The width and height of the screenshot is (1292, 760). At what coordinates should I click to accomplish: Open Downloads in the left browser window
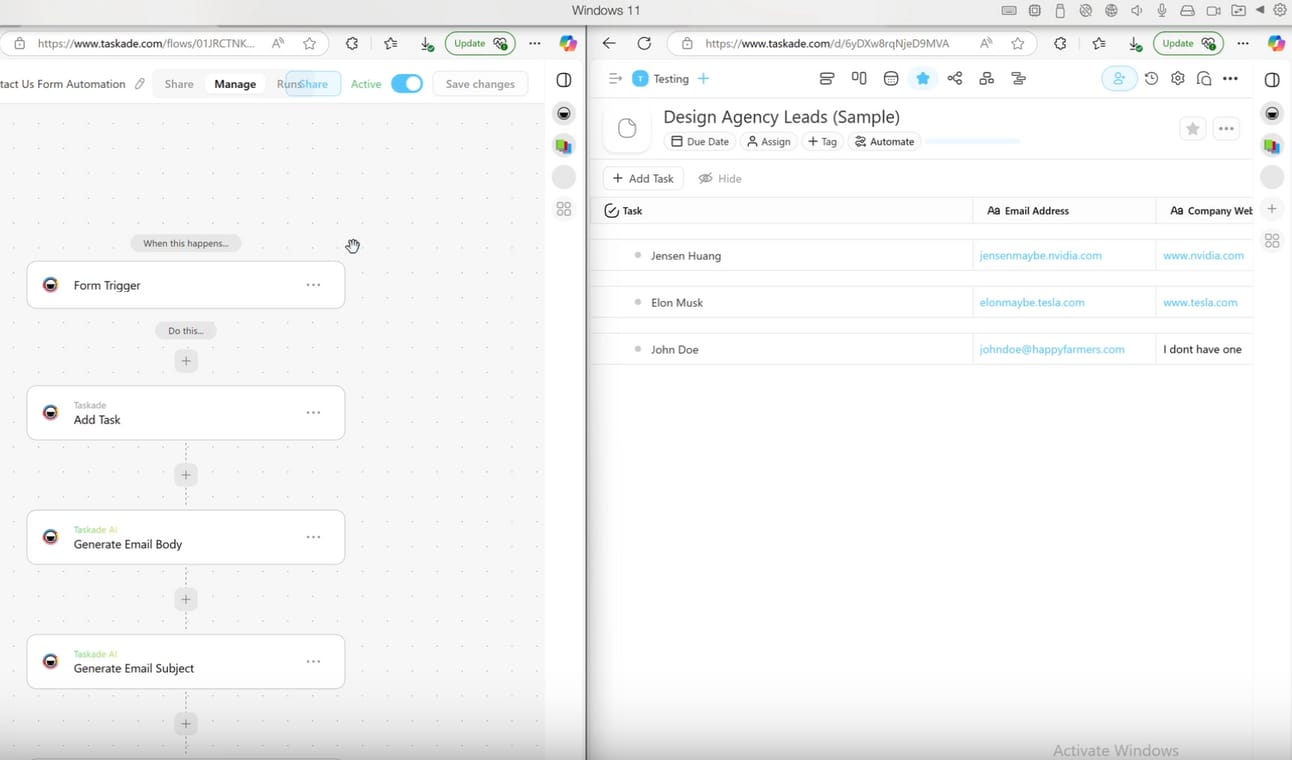[x=427, y=44]
